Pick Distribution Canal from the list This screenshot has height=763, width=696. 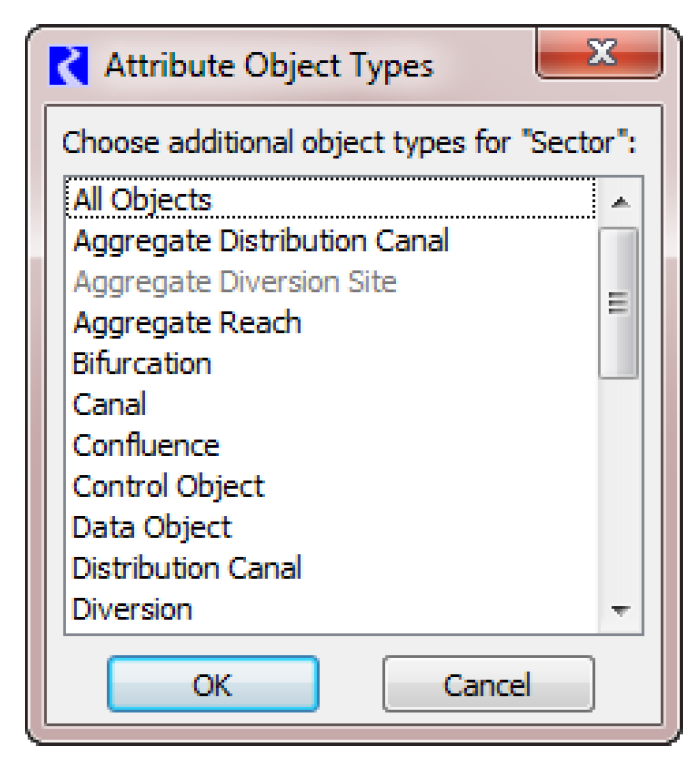click(x=187, y=568)
